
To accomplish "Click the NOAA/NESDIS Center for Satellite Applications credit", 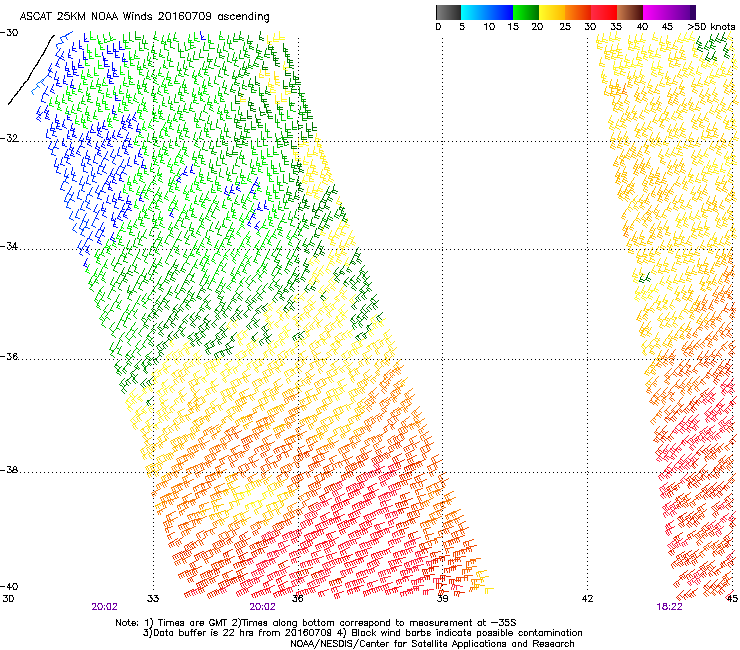I will (432, 644).
